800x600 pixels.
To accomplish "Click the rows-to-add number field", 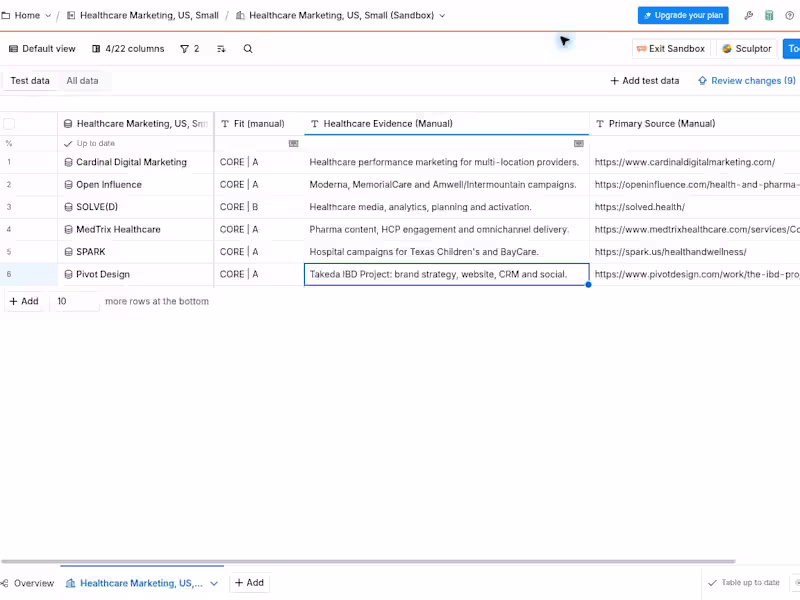I will click(x=74, y=301).
